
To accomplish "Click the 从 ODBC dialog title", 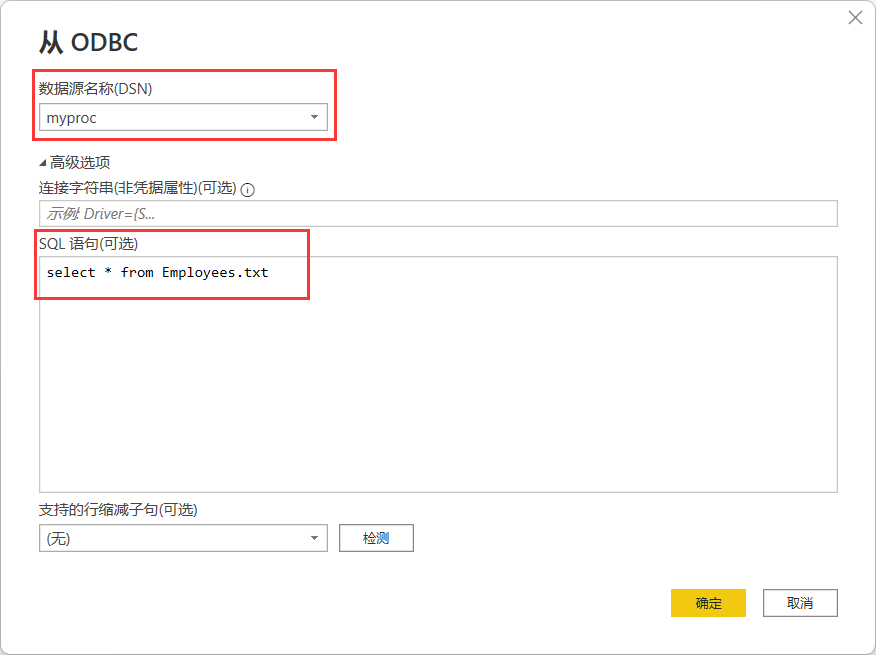I will pyautogui.click(x=88, y=42).
